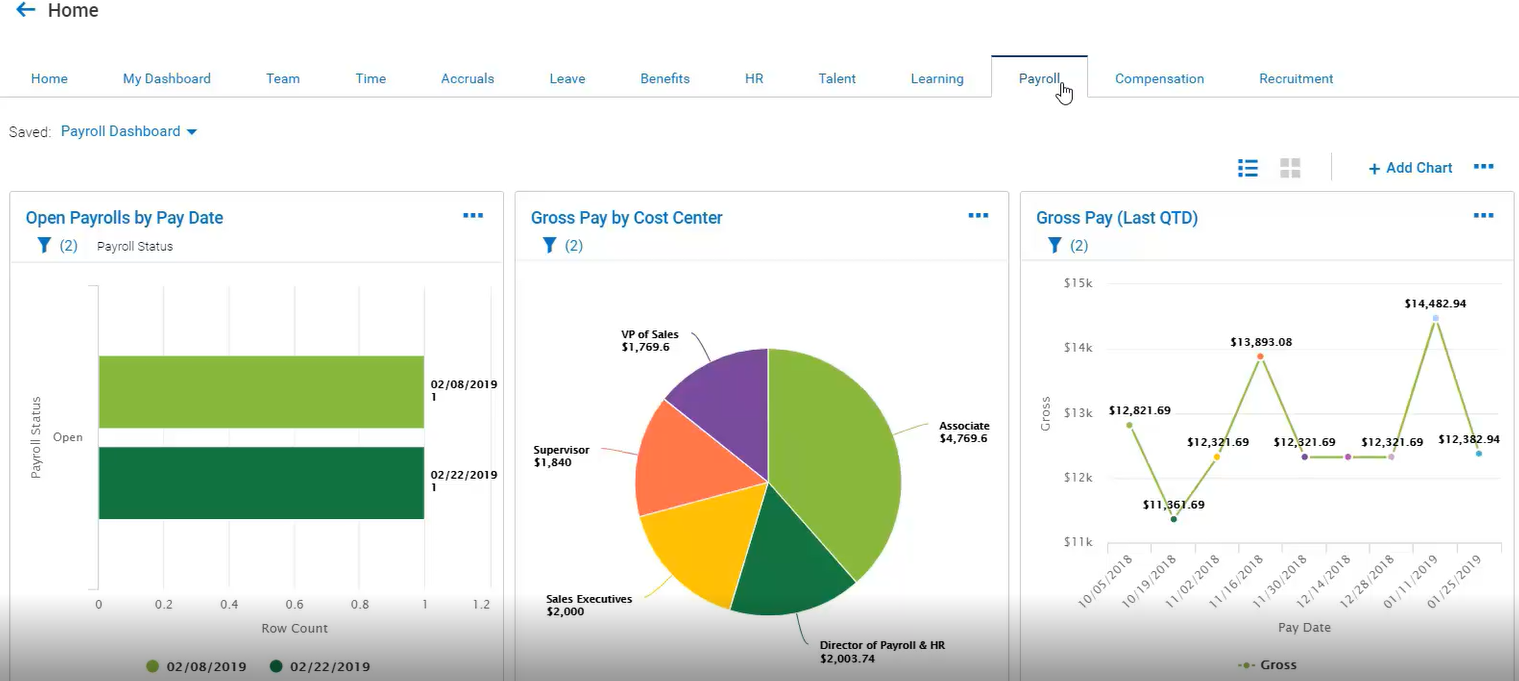Image resolution: width=1519 pixels, height=681 pixels.
Task: Expand the Payroll Dashboard saved dropdown
Action: point(129,131)
